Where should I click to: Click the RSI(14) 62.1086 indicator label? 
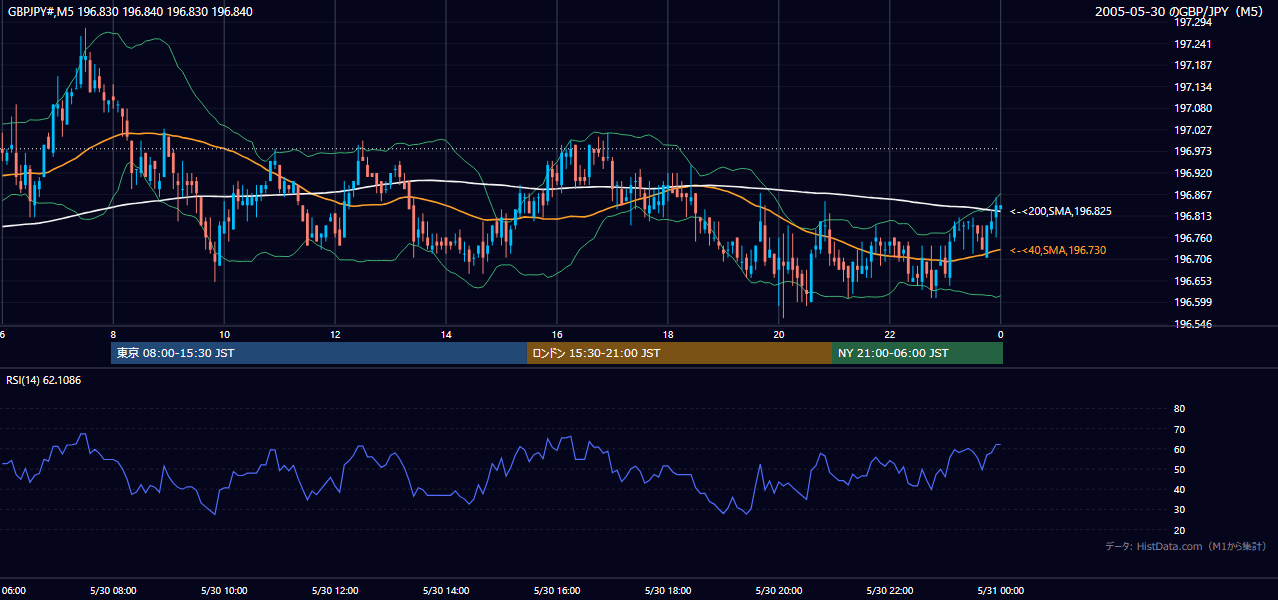(44, 380)
